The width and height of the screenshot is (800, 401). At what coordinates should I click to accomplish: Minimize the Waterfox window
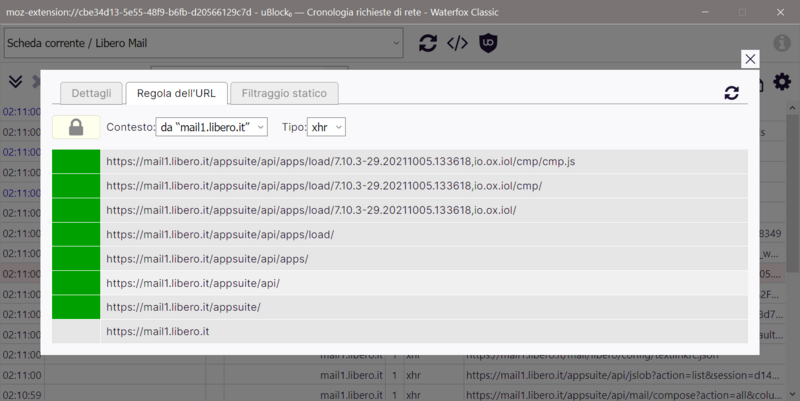(x=705, y=12)
